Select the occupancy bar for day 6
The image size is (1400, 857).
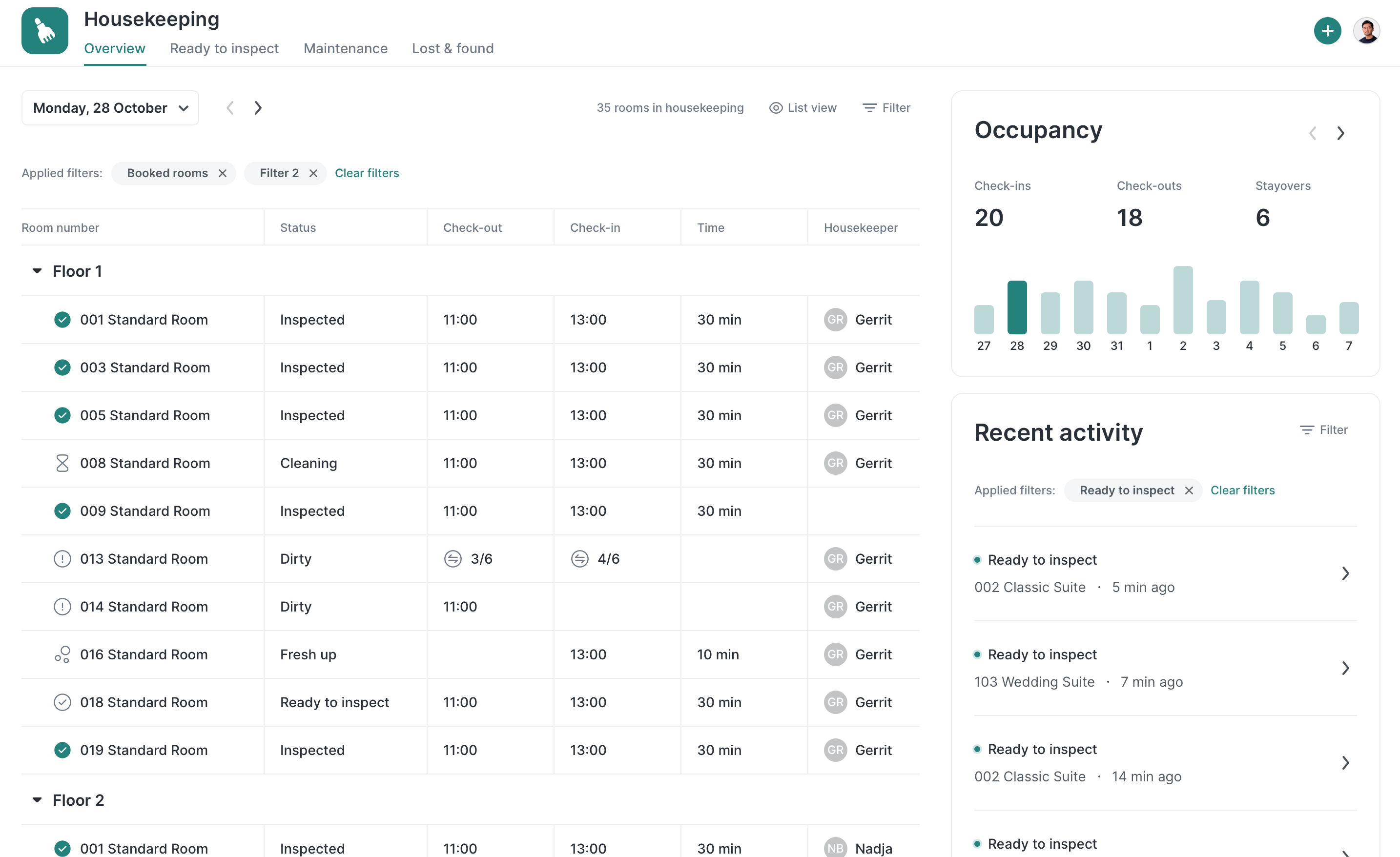[1316, 324]
